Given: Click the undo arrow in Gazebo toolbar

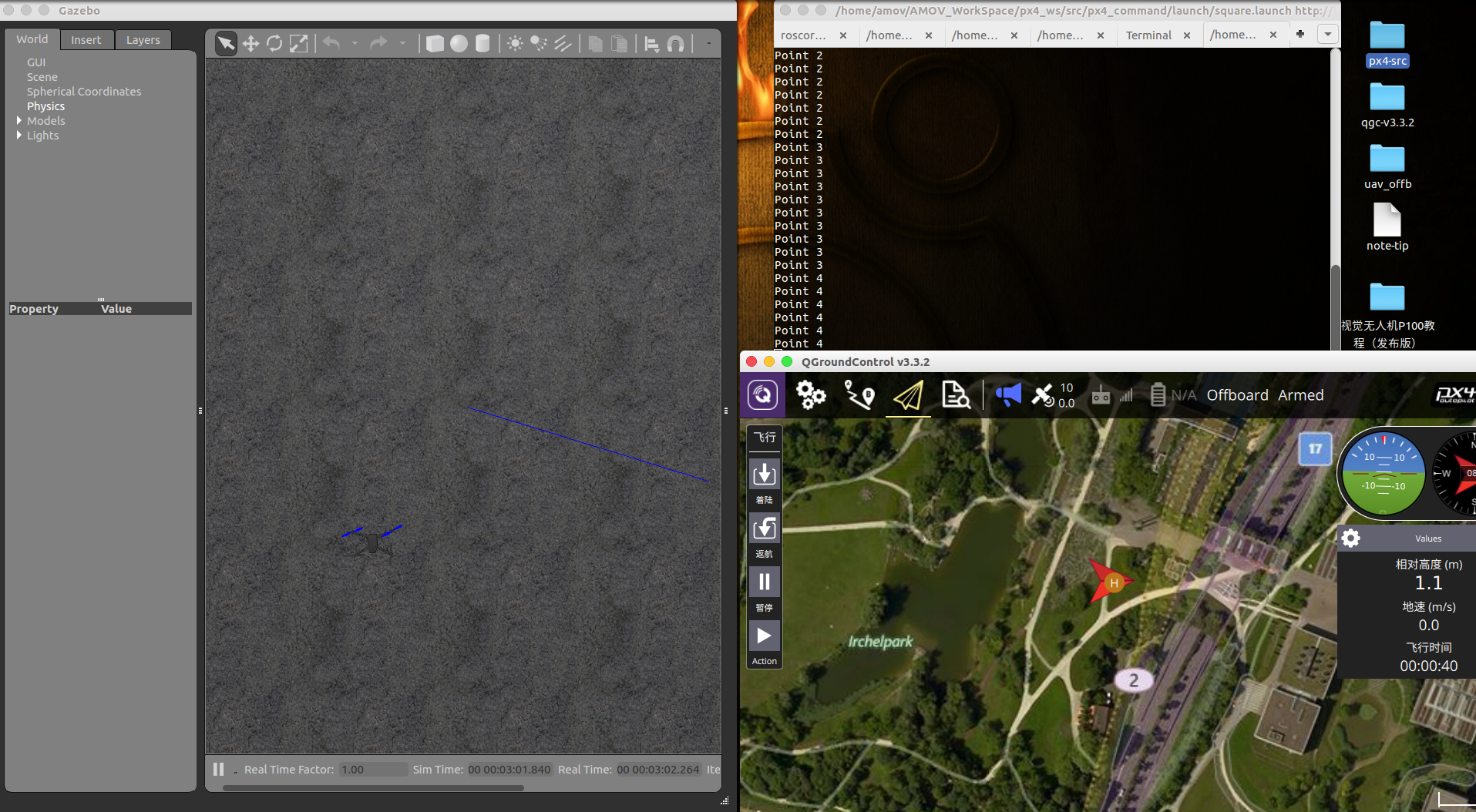Looking at the screenshot, I should pyautogui.click(x=331, y=43).
